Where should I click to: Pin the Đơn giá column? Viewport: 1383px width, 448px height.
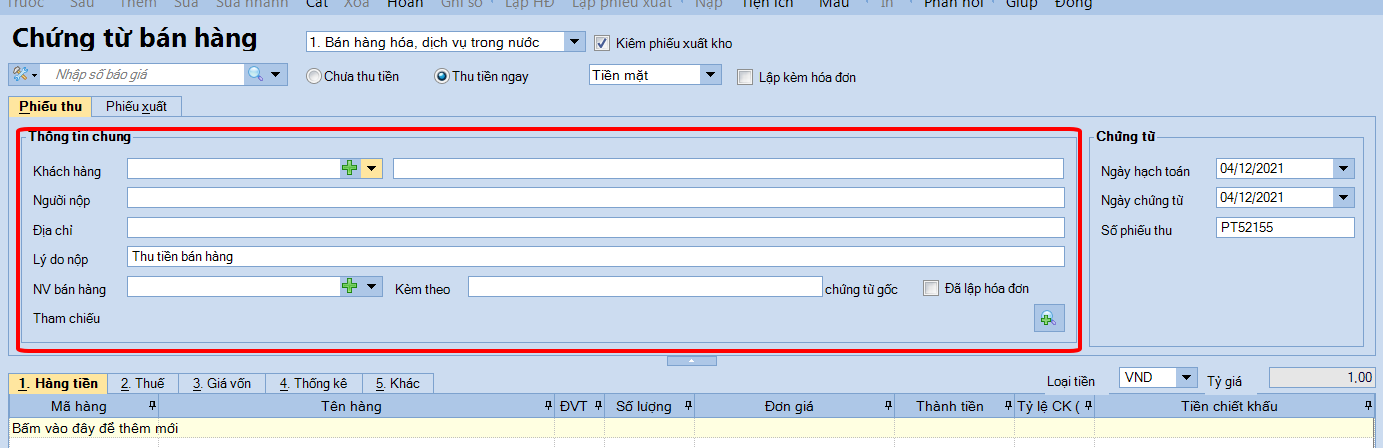(888, 406)
